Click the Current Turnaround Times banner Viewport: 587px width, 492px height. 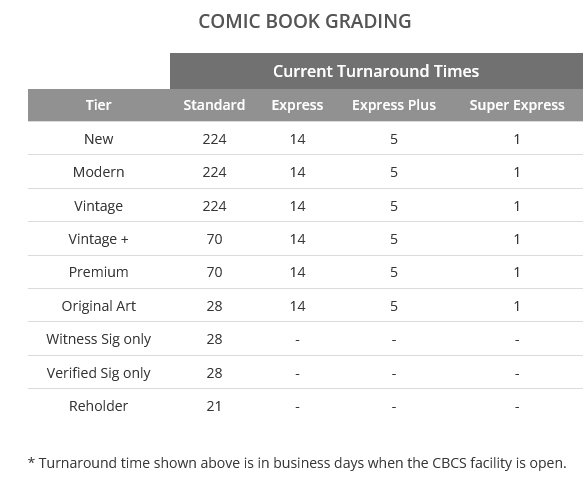click(x=376, y=71)
